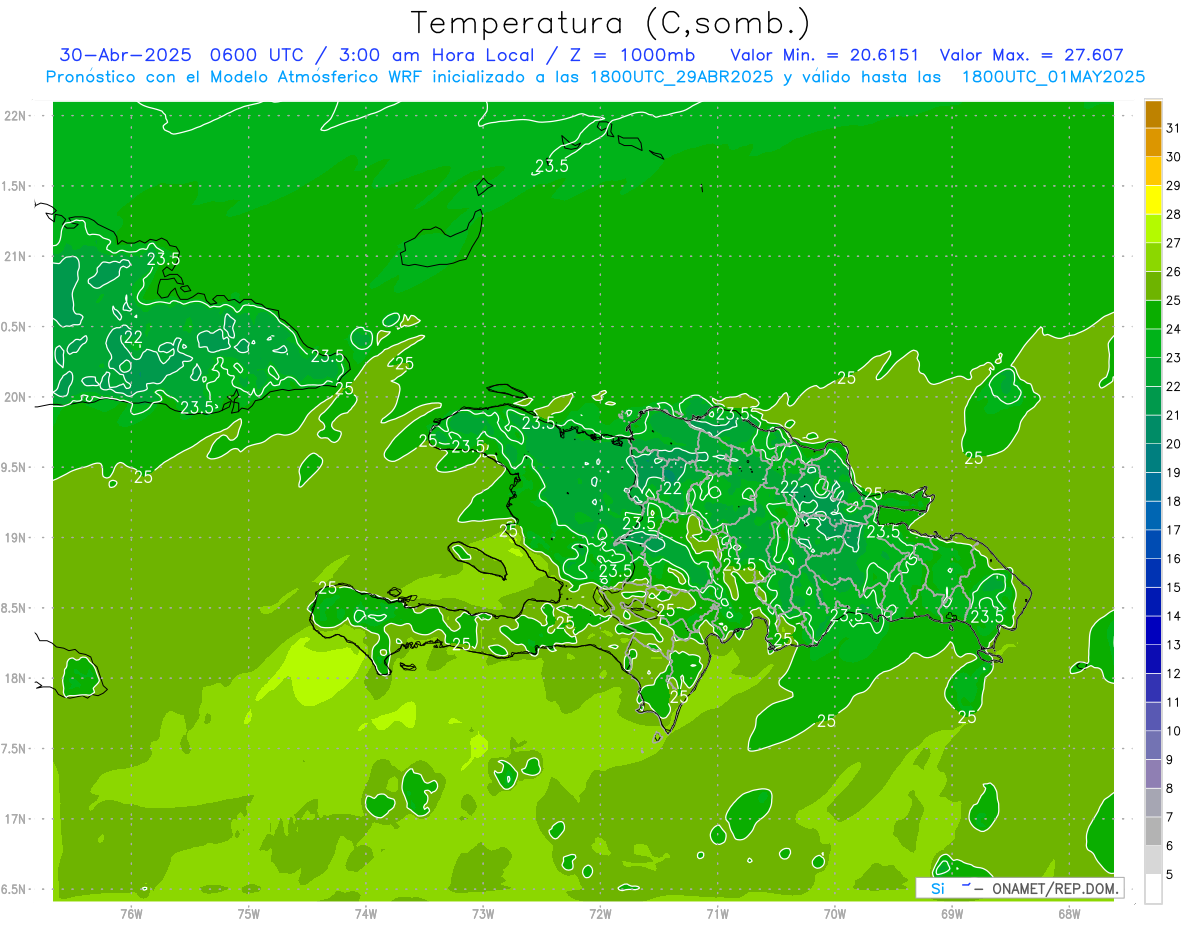Click the colorbar label '28'
The width and height of the screenshot is (1200, 927).
click(1174, 214)
